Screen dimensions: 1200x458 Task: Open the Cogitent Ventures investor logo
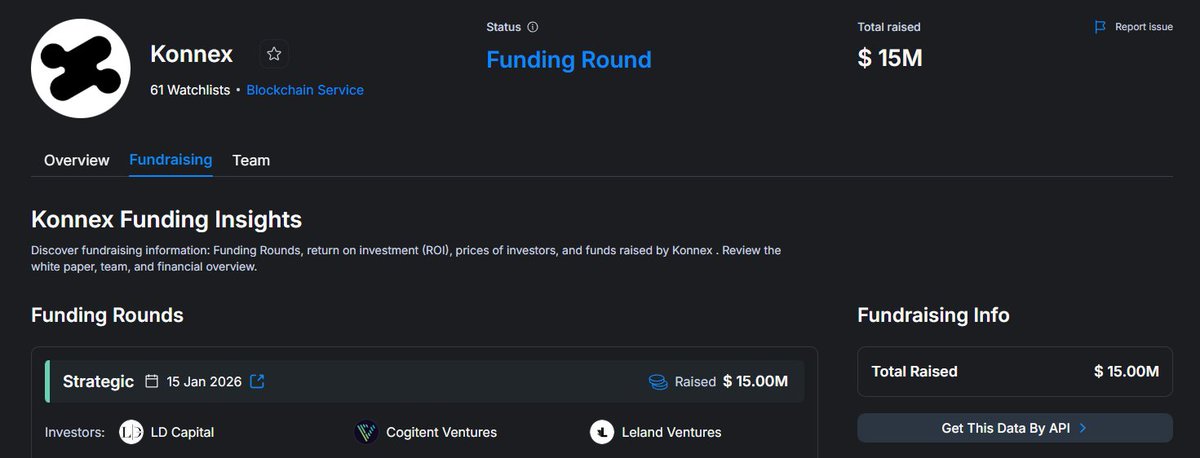(x=366, y=432)
